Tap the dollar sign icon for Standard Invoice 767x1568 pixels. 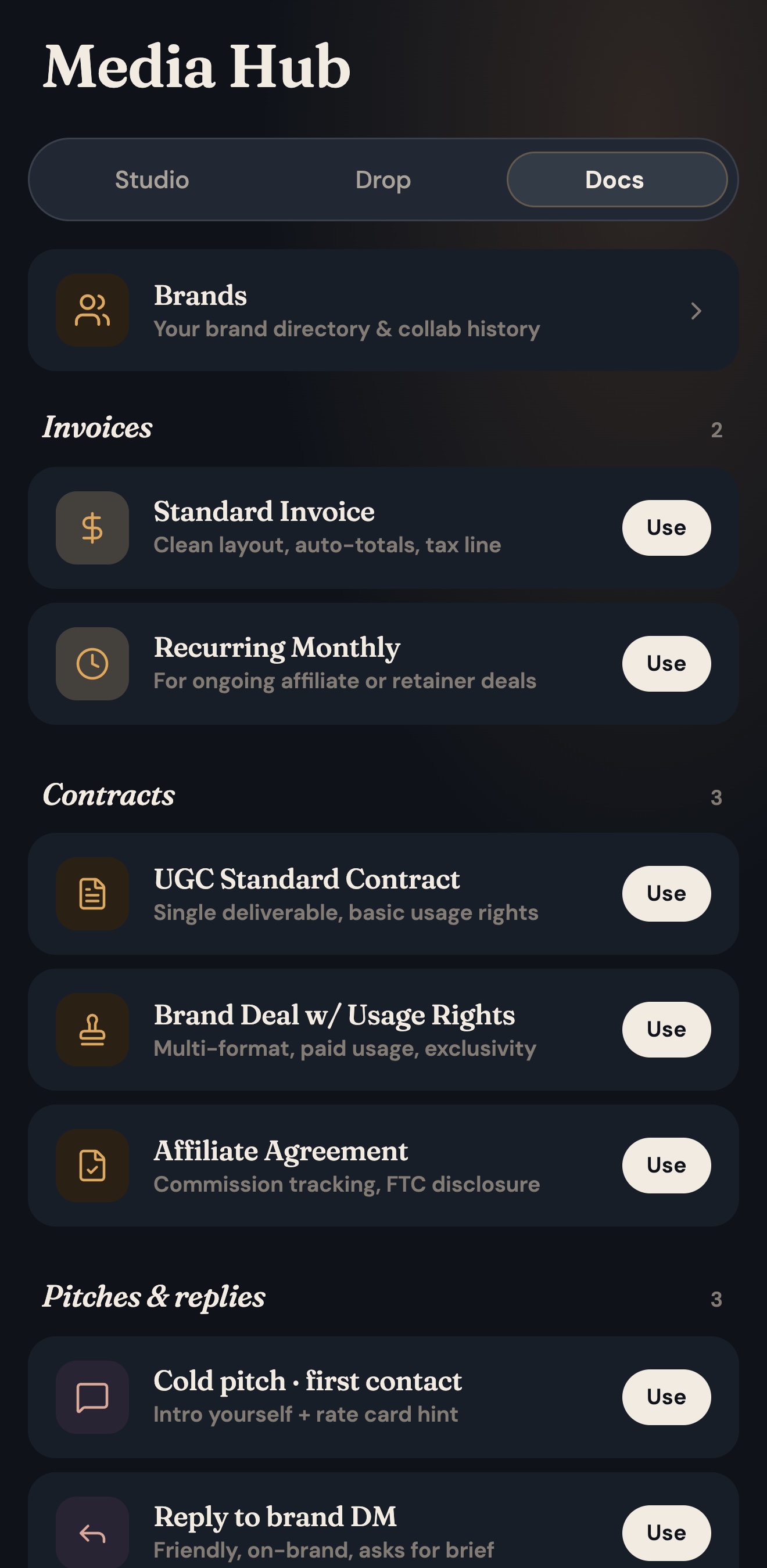point(92,528)
